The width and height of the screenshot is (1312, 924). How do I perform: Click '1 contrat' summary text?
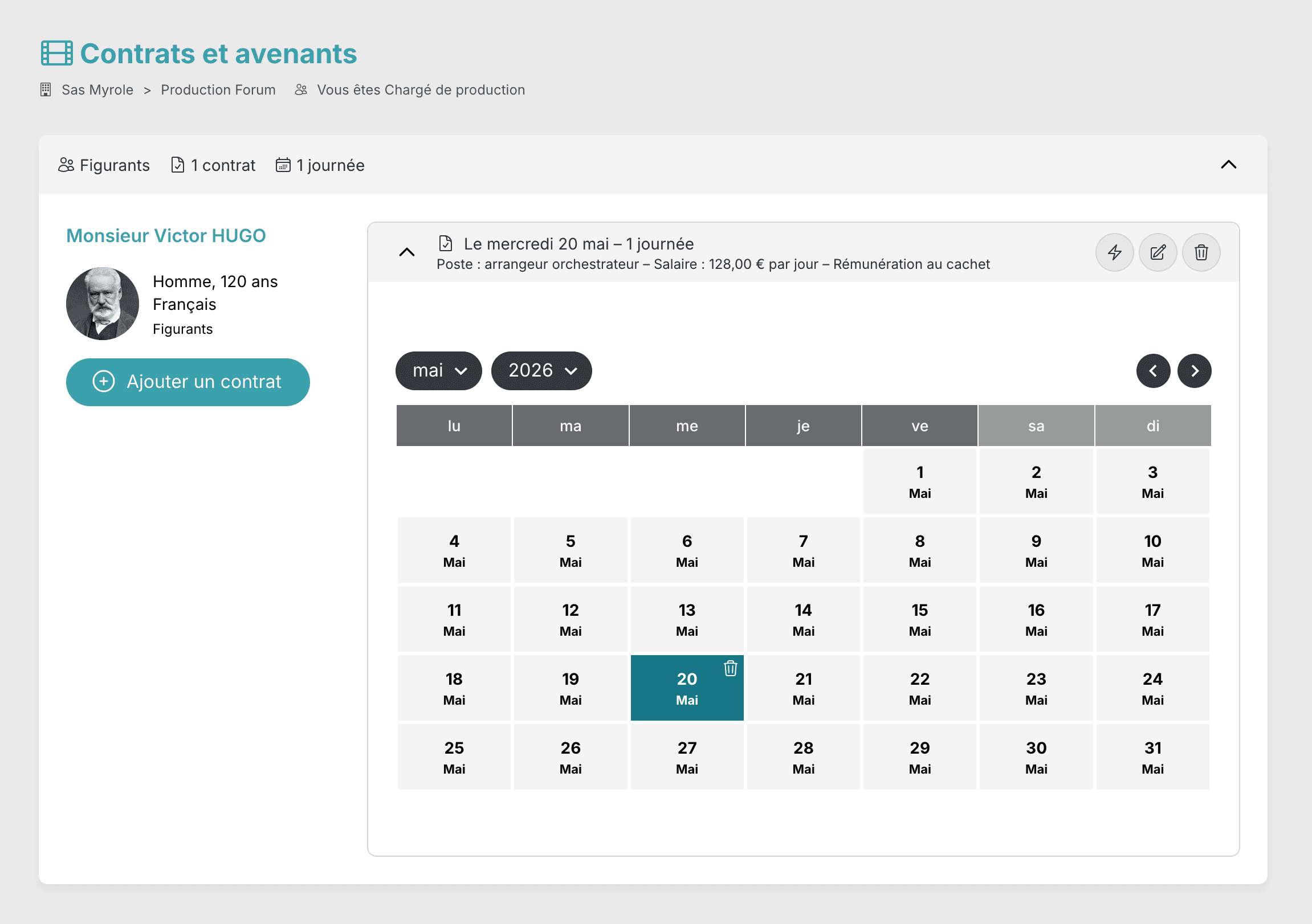[x=223, y=165]
